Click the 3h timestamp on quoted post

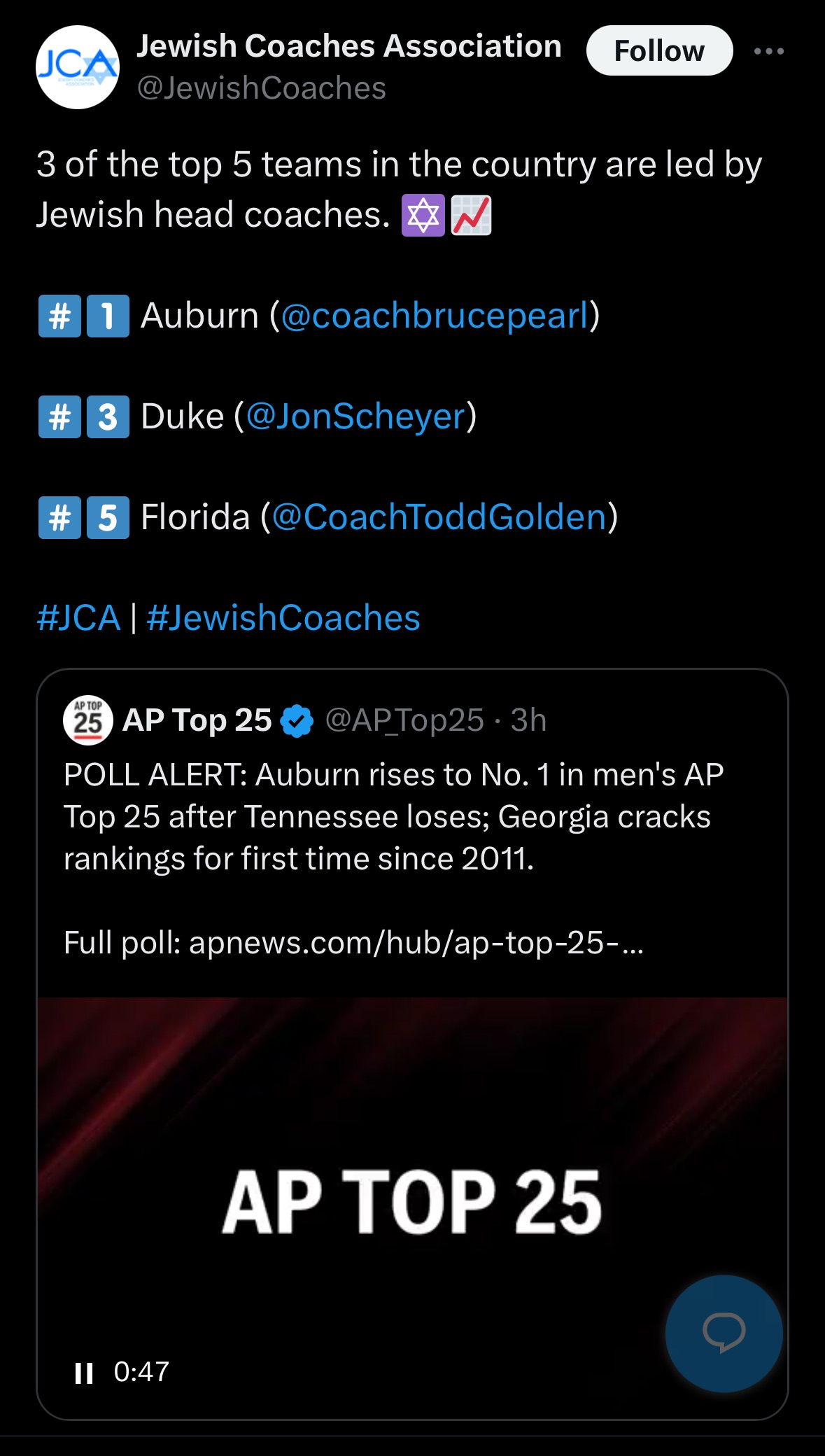click(528, 720)
